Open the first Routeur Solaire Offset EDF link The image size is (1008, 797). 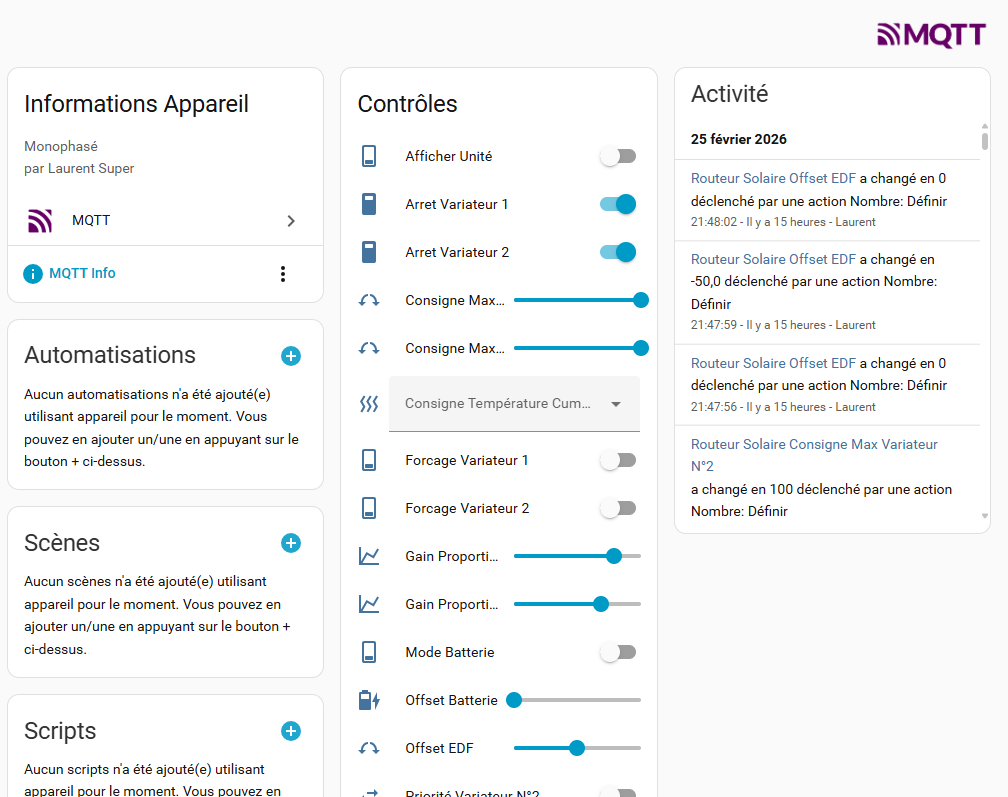773,178
